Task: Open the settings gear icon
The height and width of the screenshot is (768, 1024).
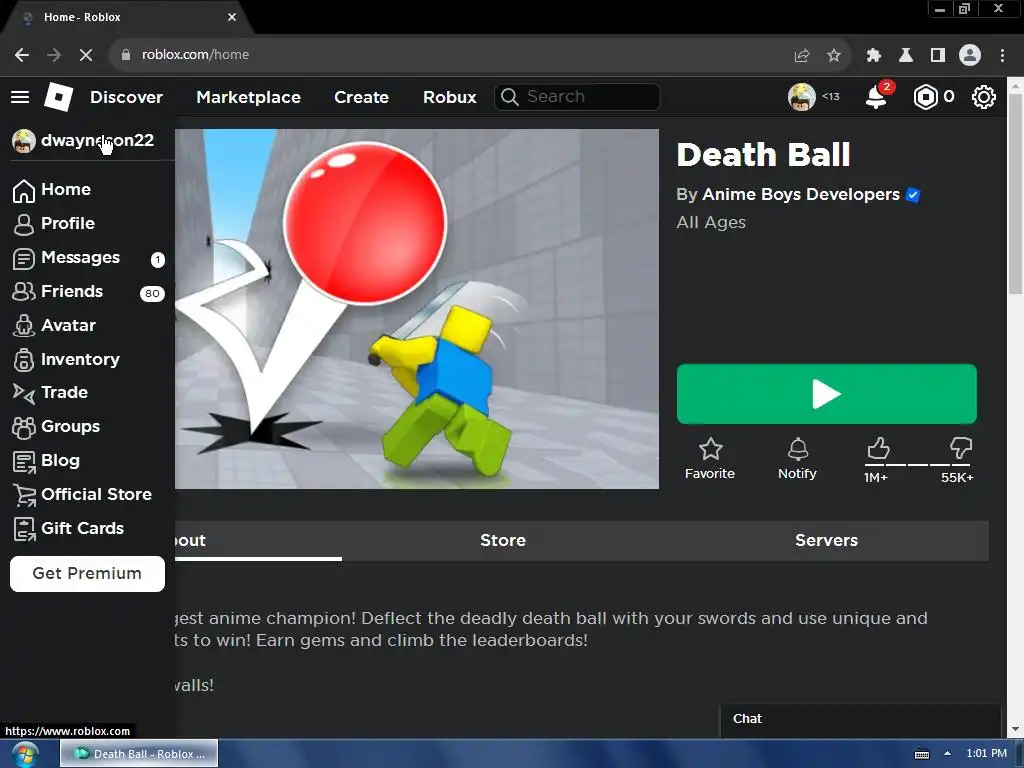Action: pyautogui.click(x=984, y=97)
